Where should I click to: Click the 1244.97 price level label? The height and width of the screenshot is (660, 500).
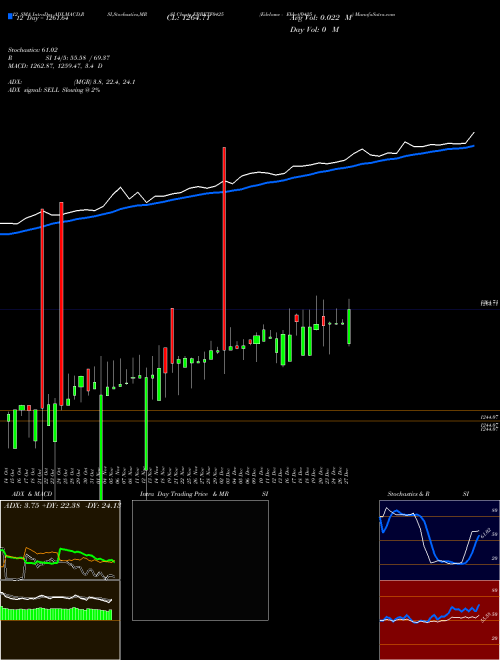point(489,417)
